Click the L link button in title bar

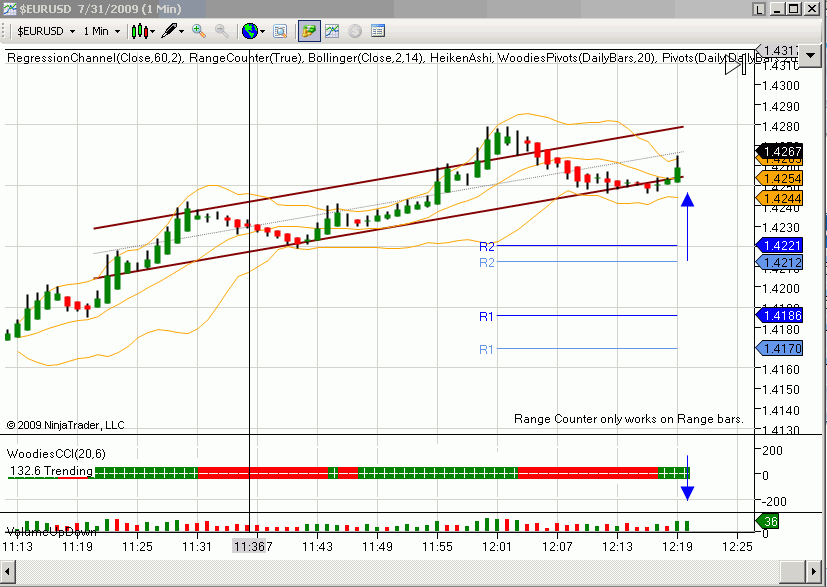[x=759, y=9]
